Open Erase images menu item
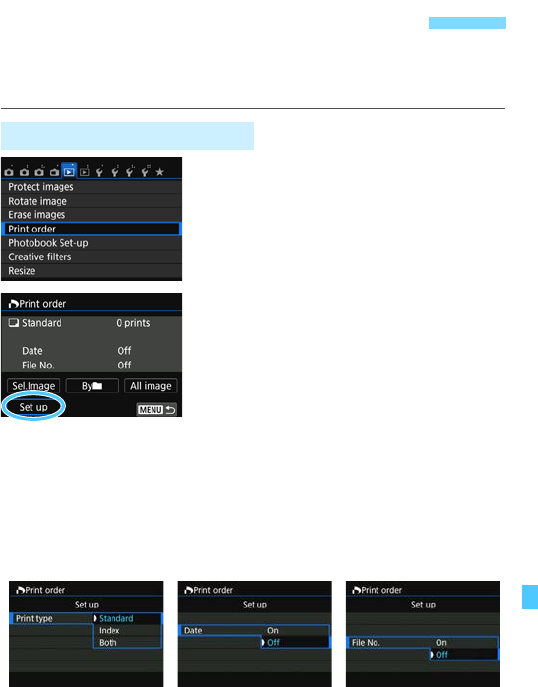Viewport: 538px width, 687px height. pos(91,215)
